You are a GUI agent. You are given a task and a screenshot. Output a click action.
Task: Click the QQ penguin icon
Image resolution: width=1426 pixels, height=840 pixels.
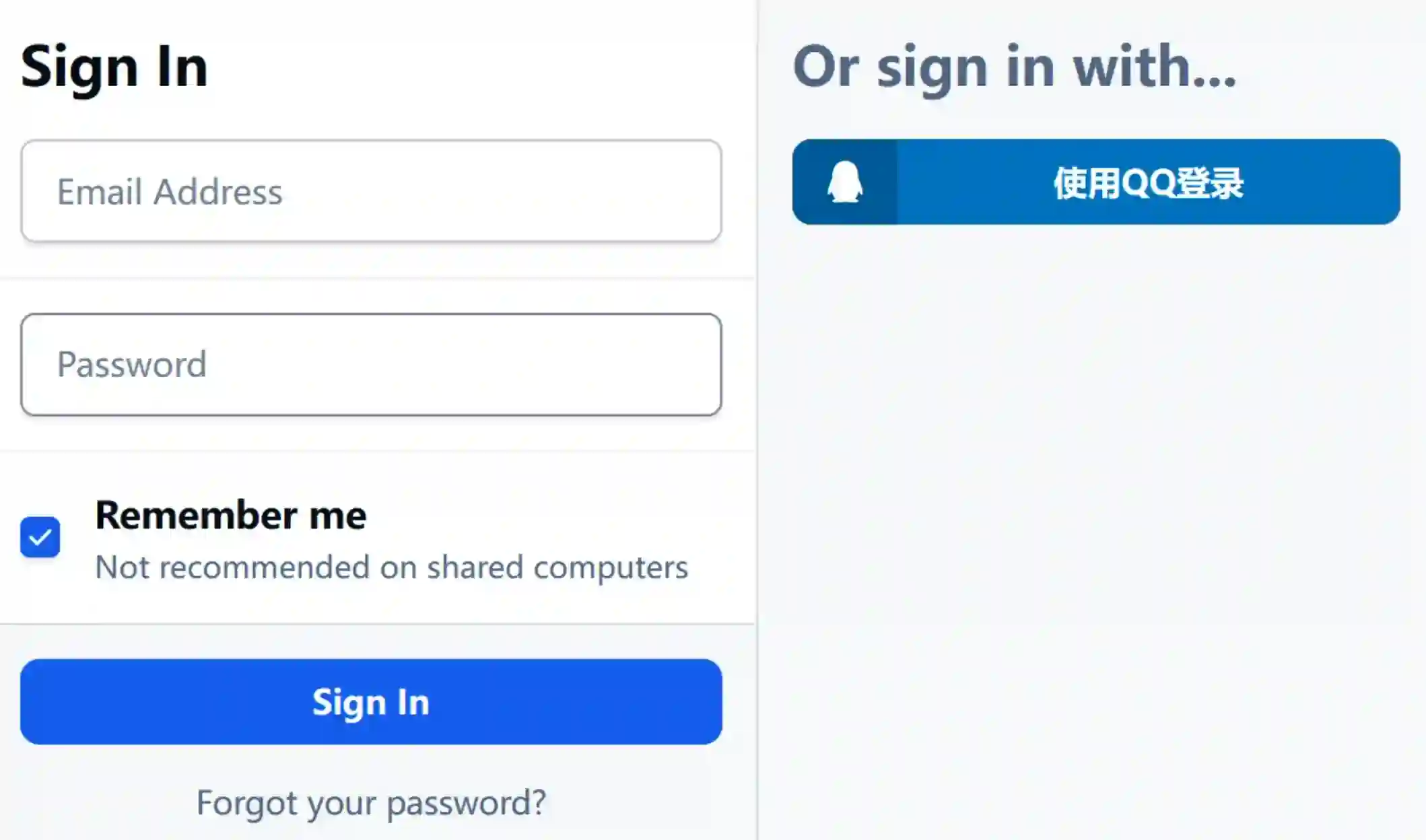point(844,182)
